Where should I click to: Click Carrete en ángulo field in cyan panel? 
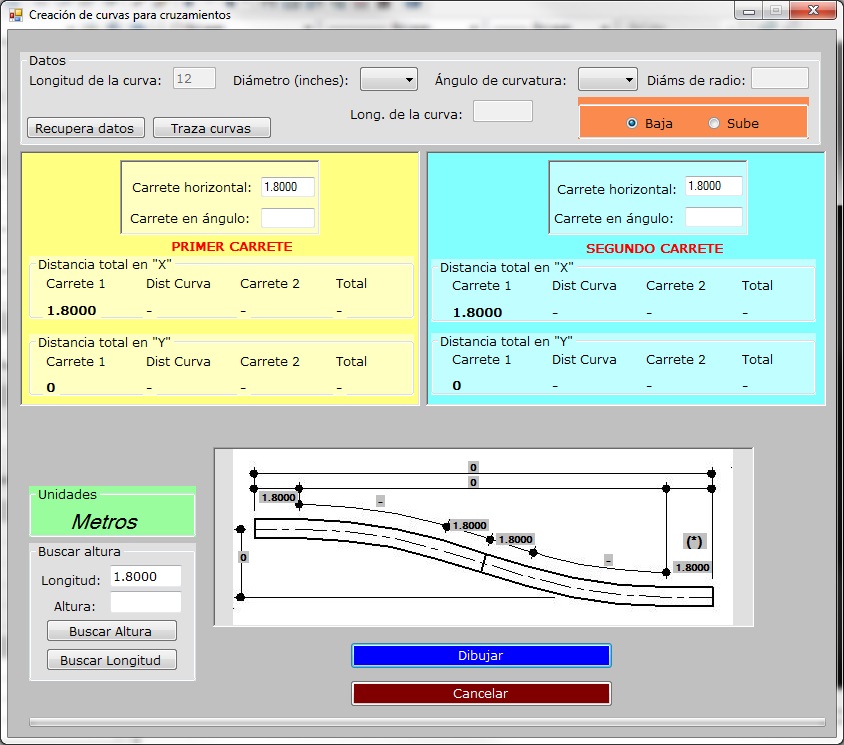(x=713, y=217)
